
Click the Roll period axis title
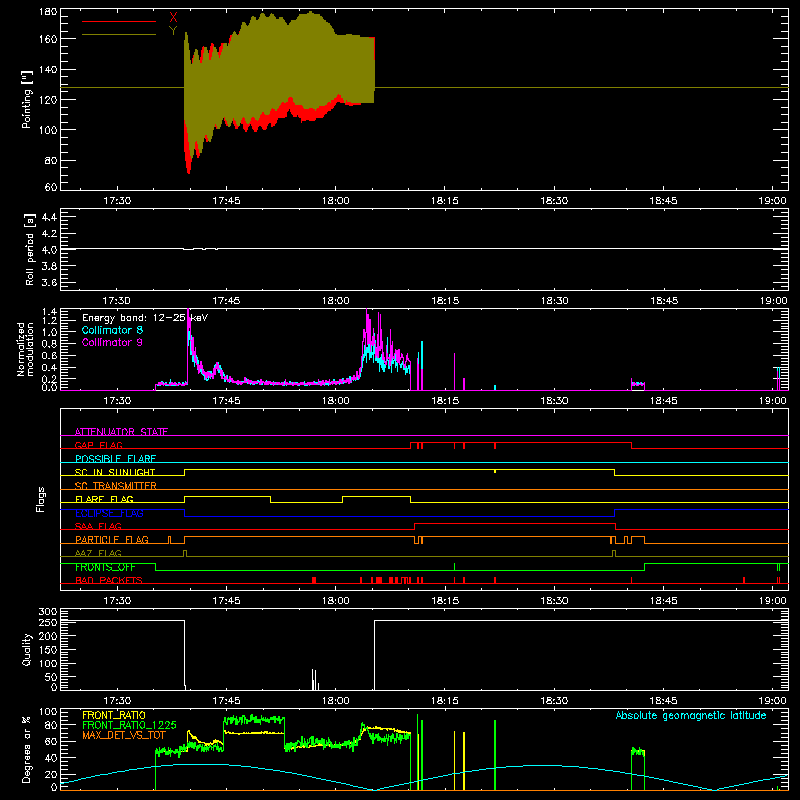tap(29, 249)
